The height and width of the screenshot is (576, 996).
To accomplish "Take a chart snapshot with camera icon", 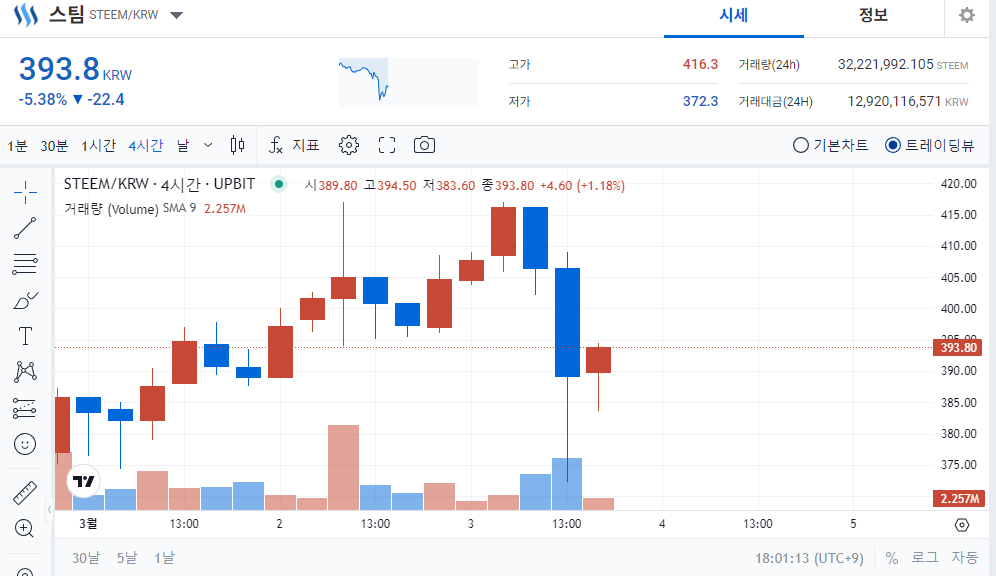I will 424,145.
